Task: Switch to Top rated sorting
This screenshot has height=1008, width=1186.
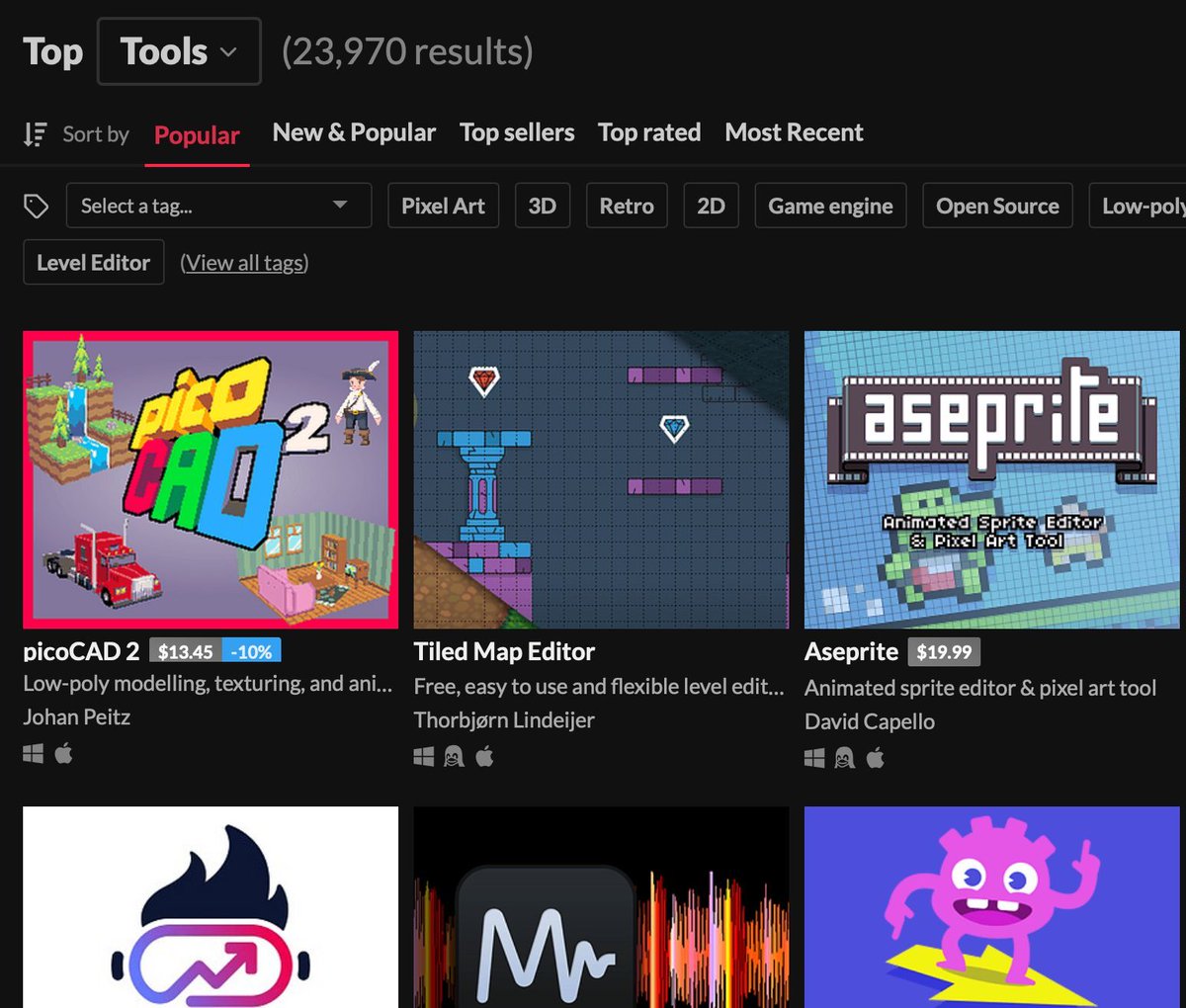Action: pyautogui.click(x=649, y=132)
